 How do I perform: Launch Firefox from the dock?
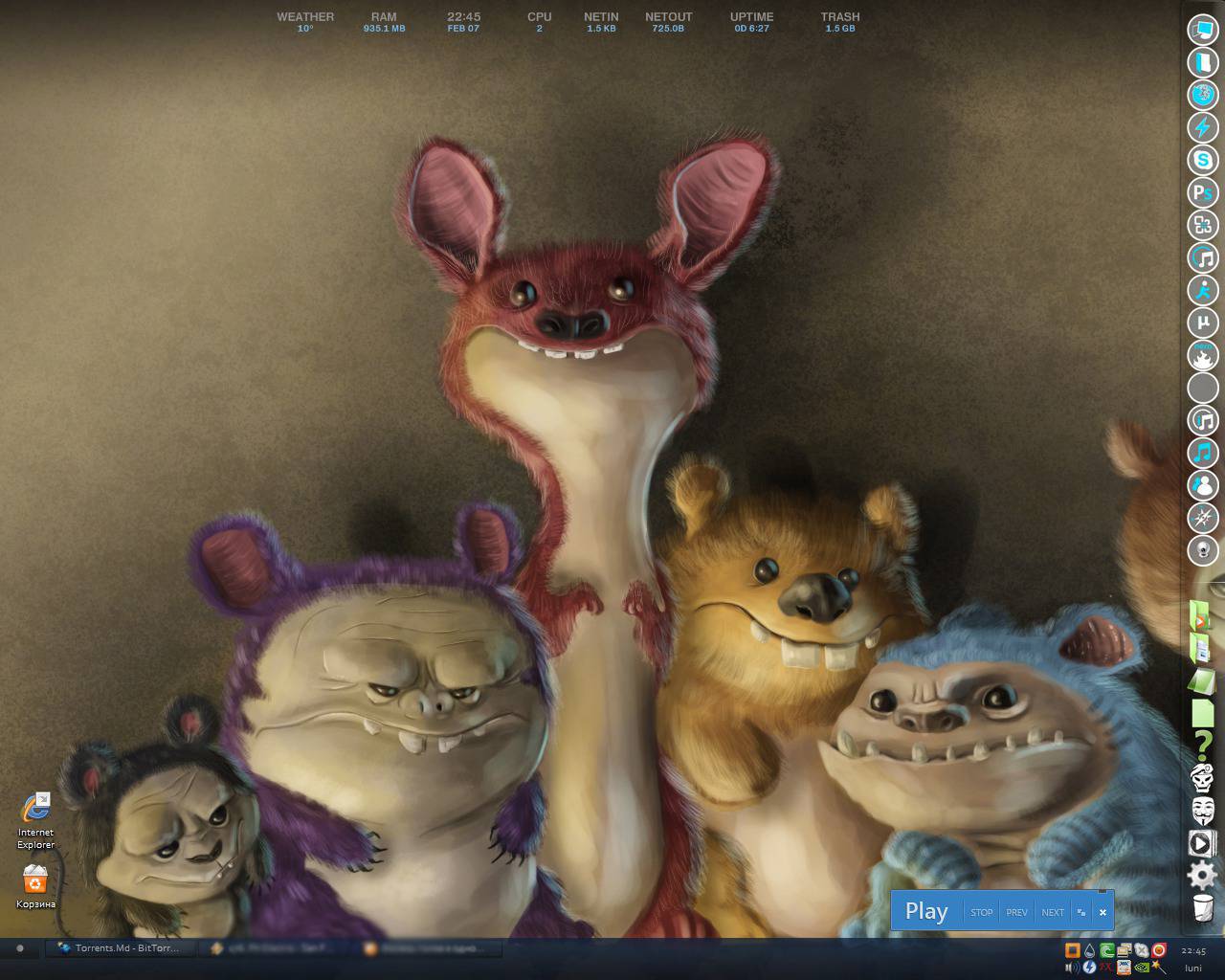tap(1203, 95)
